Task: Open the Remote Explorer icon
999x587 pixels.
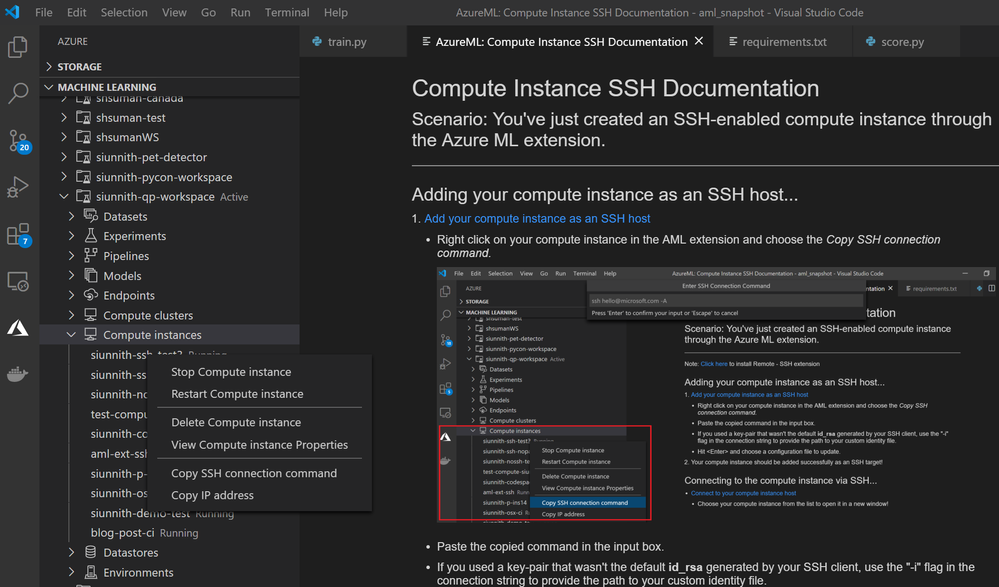Action: [18, 281]
